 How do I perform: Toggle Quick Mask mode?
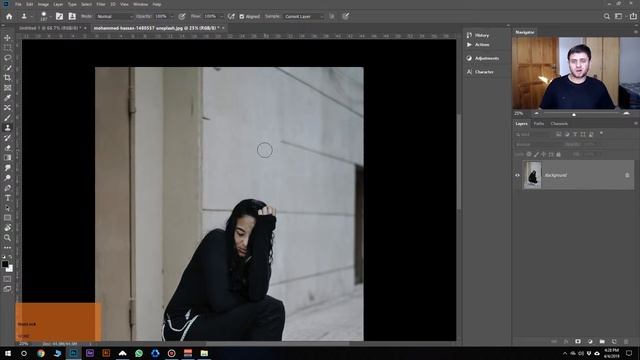click(7, 279)
